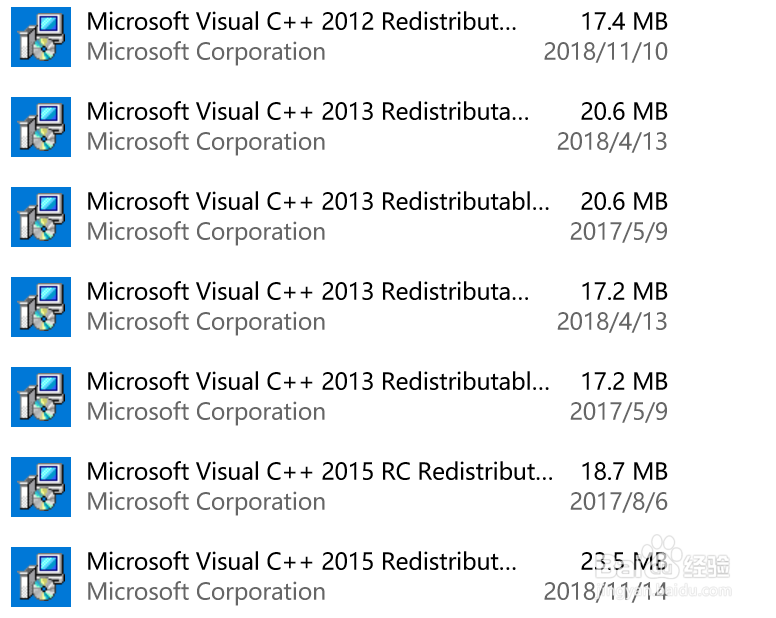Click icon of 2013 Redistributable 17.2 MB dated 2017/5/9
This screenshot has height=618, width=776.
(41, 397)
